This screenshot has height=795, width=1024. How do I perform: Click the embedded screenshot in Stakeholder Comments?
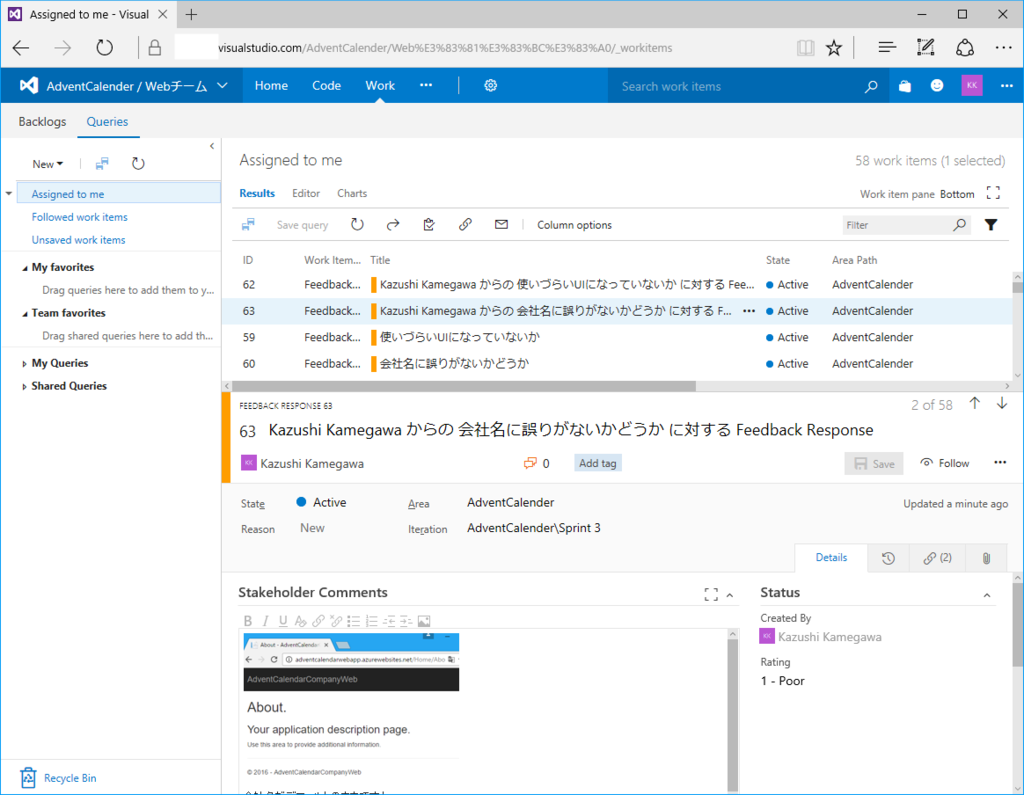(351, 707)
